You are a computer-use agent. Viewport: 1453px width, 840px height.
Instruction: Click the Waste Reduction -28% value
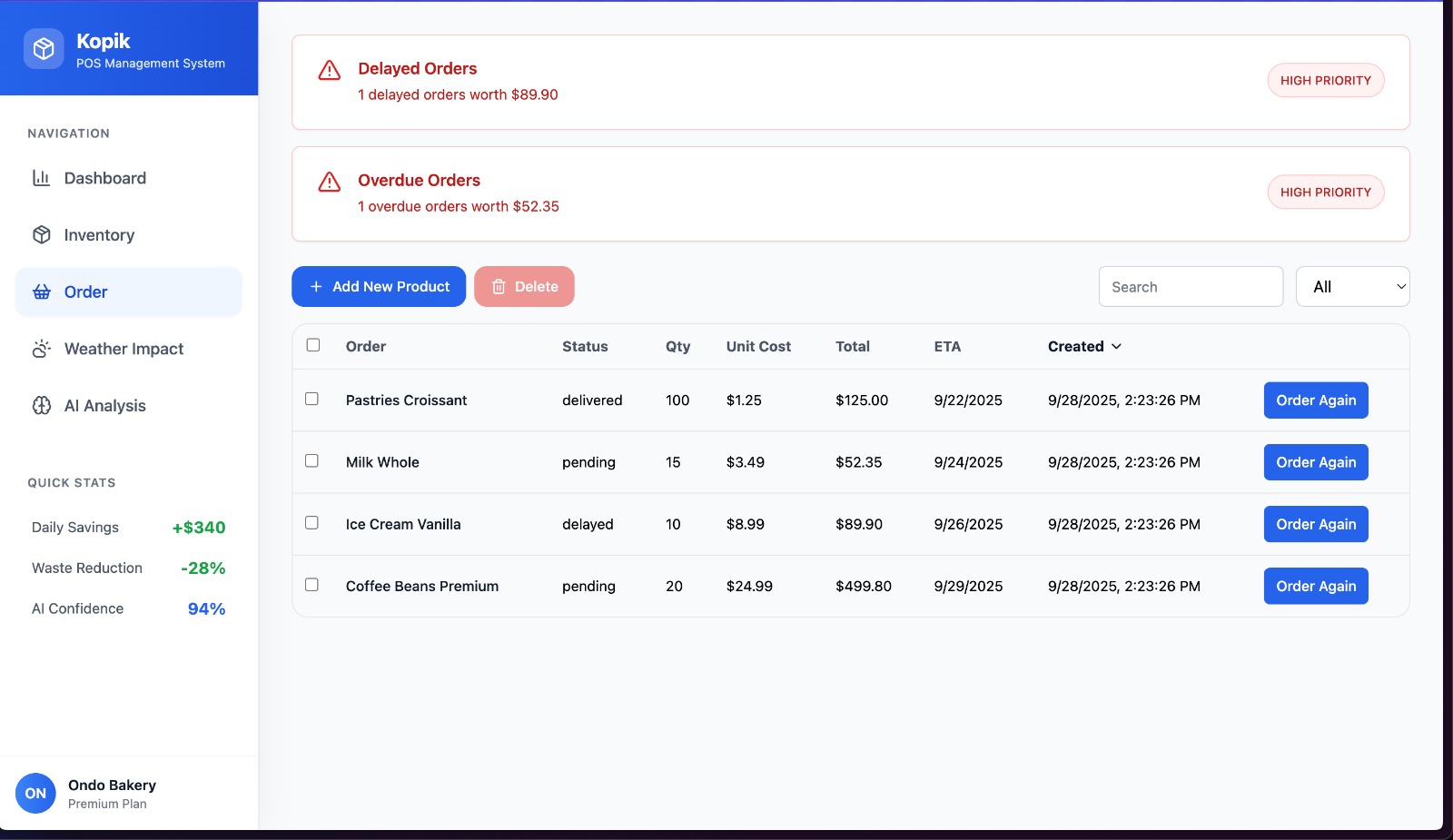pyautogui.click(x=203, y=568)
